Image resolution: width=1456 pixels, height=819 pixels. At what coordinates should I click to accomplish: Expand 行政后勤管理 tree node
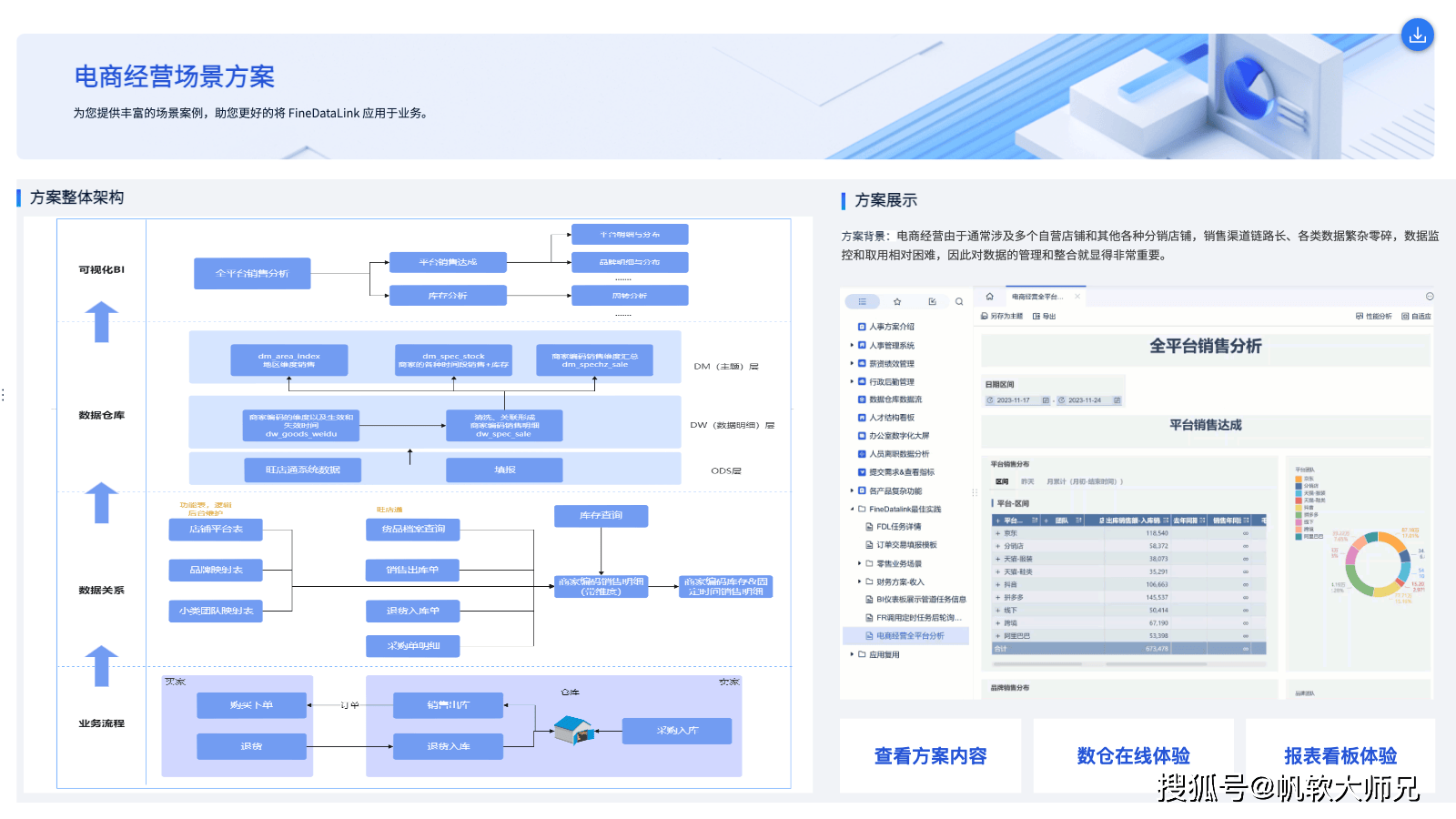point(852,381)
